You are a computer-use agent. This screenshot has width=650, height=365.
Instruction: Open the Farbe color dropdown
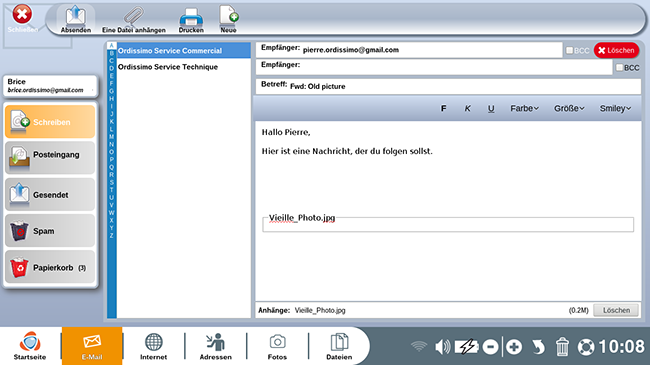click(x=524, y=108)
